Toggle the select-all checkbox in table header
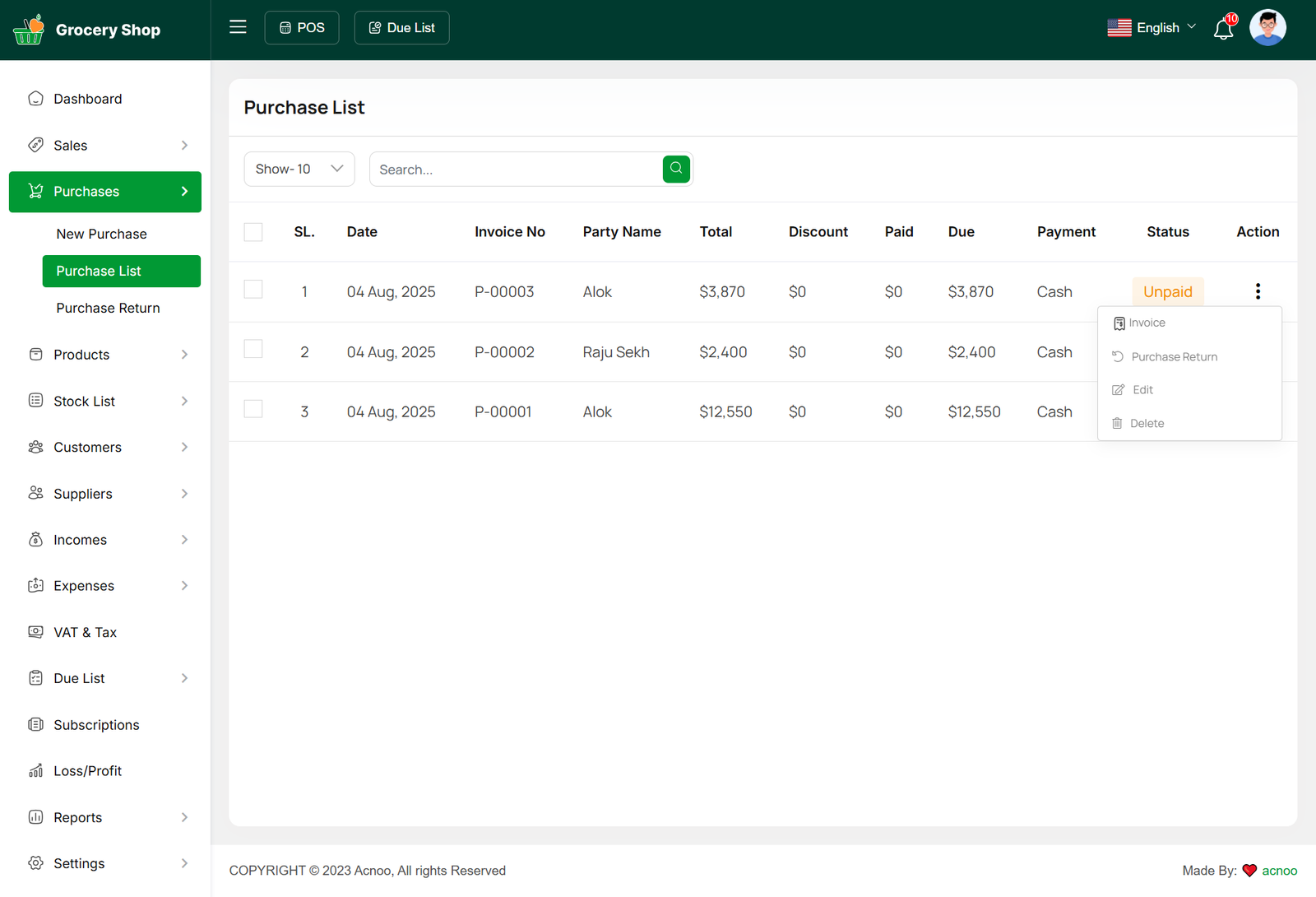The height and width of the screenshot is (897, 1316). 253,232
